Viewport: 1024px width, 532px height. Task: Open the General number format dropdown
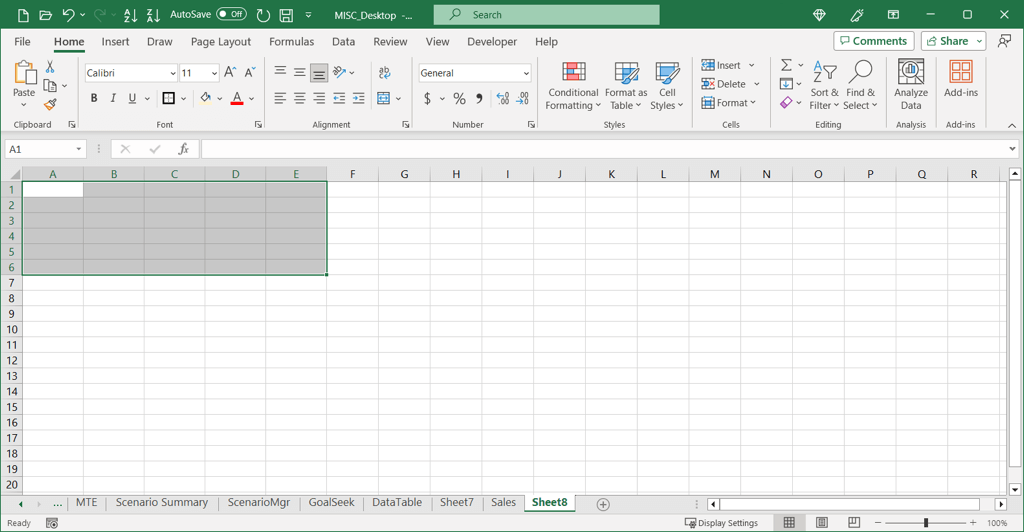point(526,73)
